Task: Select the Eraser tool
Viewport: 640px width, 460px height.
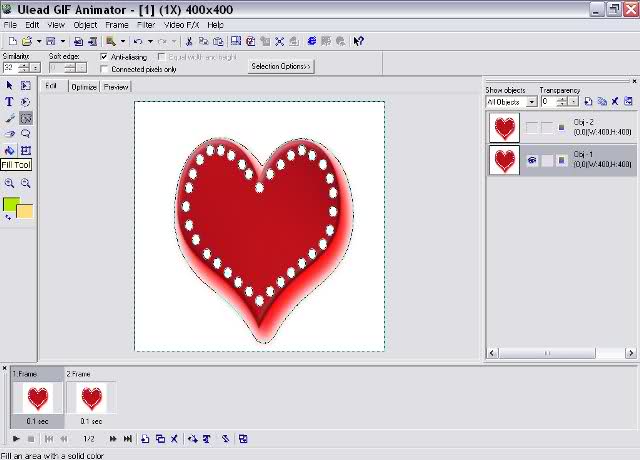Action: [x=9, y=134]
